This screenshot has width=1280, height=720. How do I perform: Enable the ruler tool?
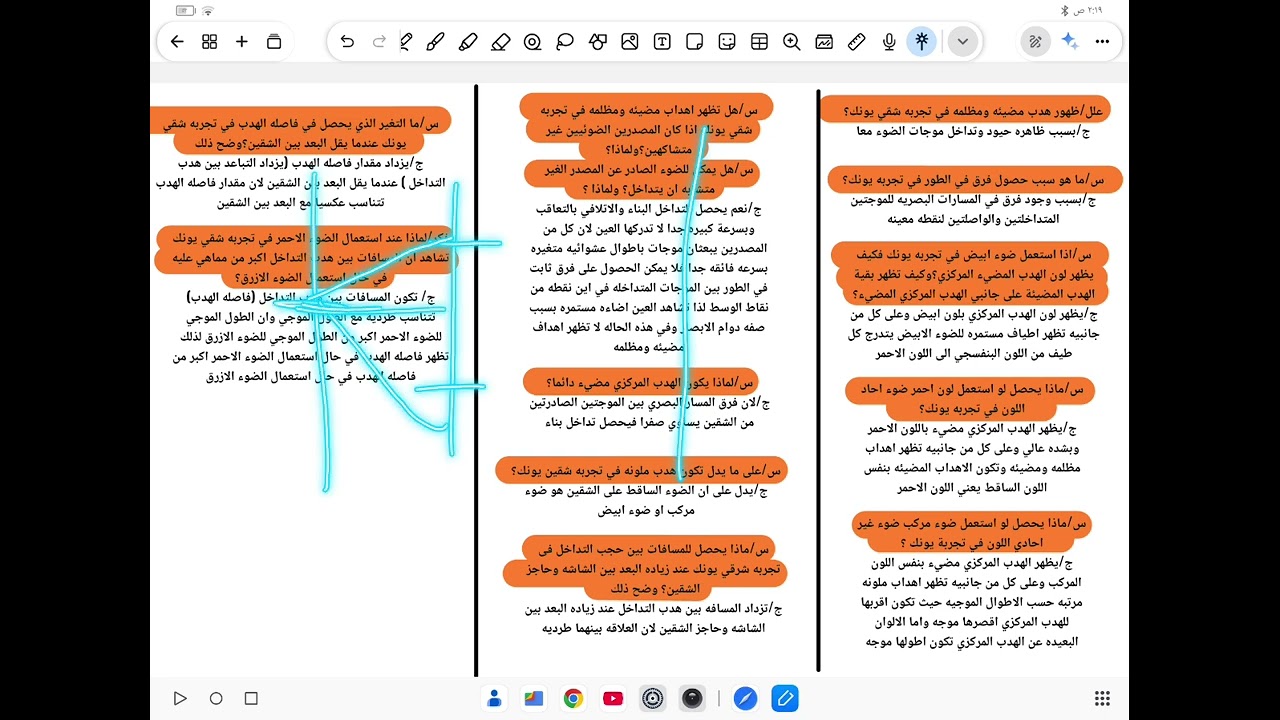[x=856, y=42]
